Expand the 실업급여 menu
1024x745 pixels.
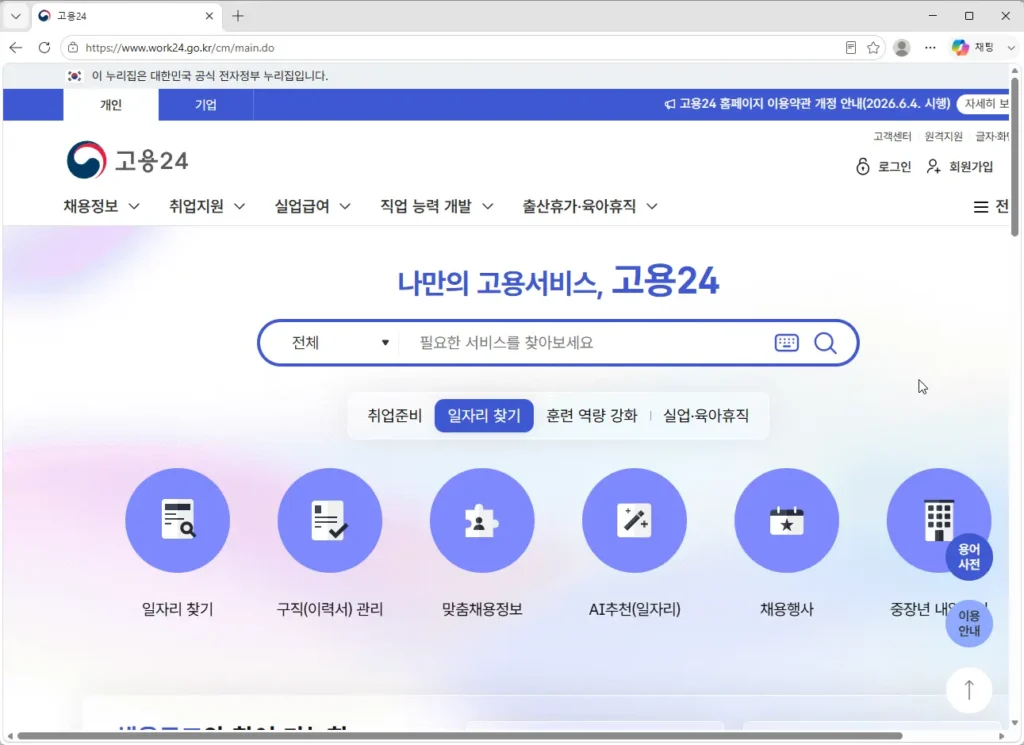[x=313, y=206]
